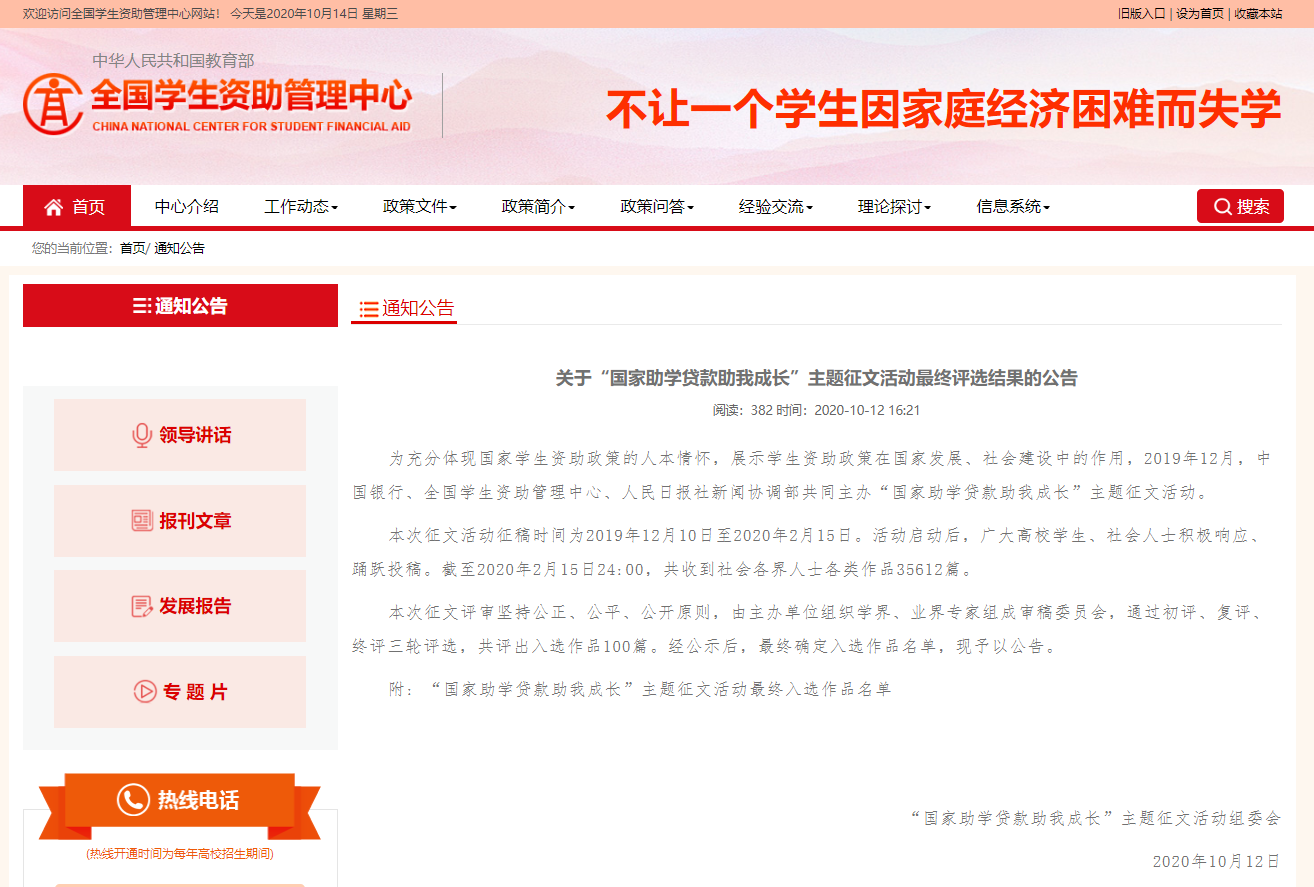Click the search magnifier icon
The image size is (1314, 887).
(1222, 207)
